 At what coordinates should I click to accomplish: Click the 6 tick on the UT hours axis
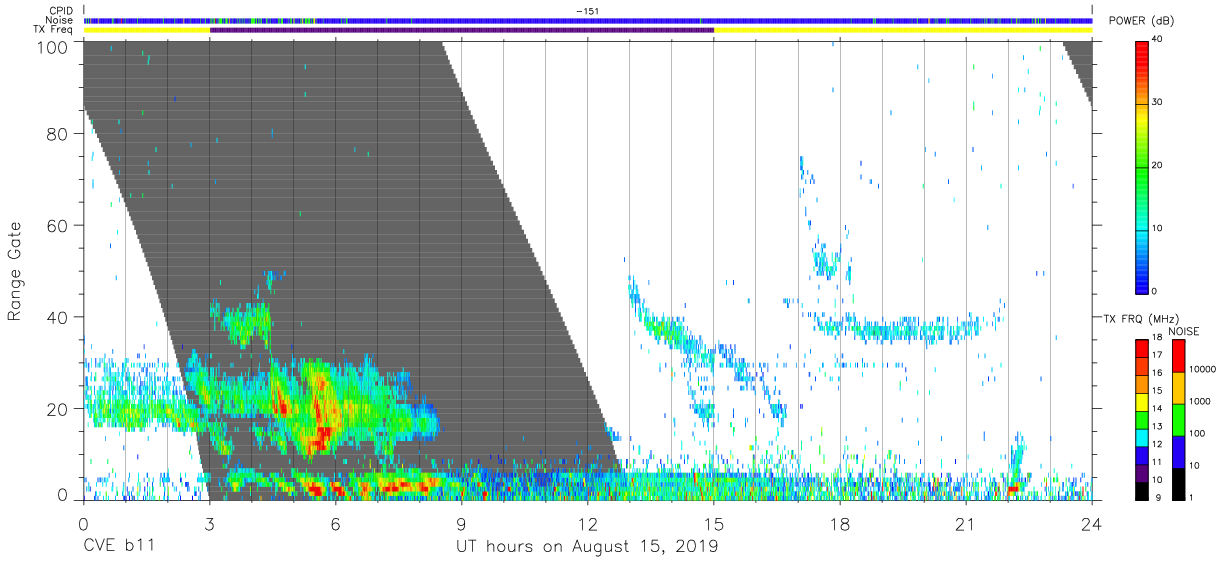(x=335, y=523)
